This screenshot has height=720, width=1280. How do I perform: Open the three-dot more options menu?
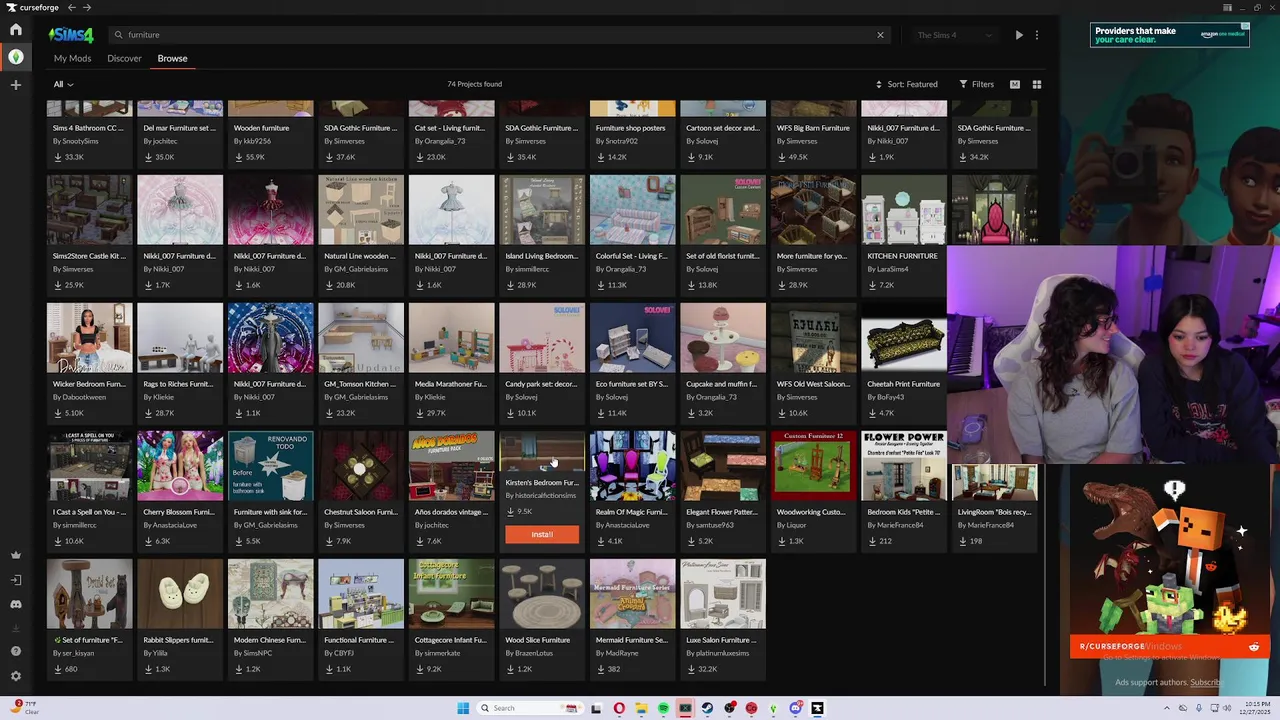point(1037,35)
